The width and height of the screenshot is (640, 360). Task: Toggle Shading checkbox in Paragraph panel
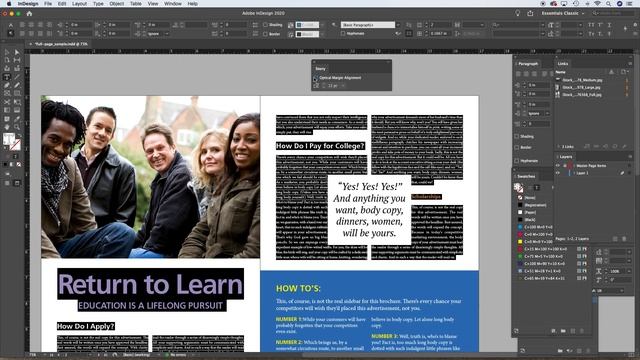click(517, 136)
